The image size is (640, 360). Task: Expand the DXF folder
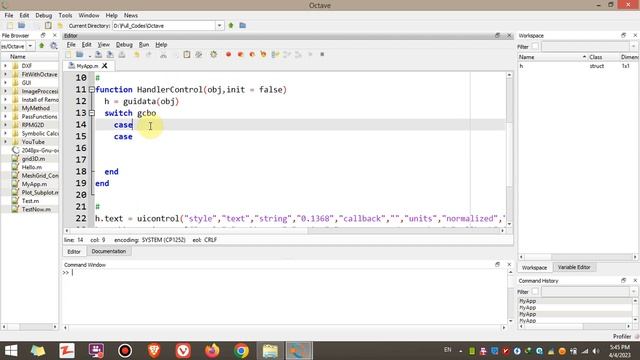tap(5, 66)
